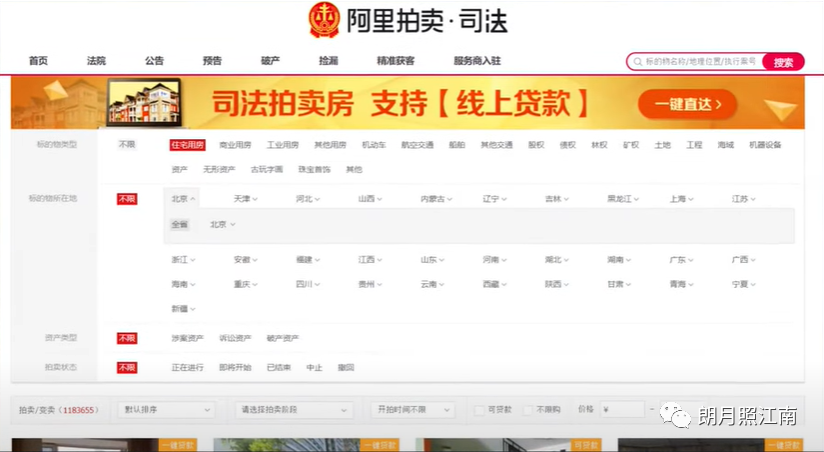Select the 商业用房 property type
Screen dimensions: 824x452
[x=235, y=145]
